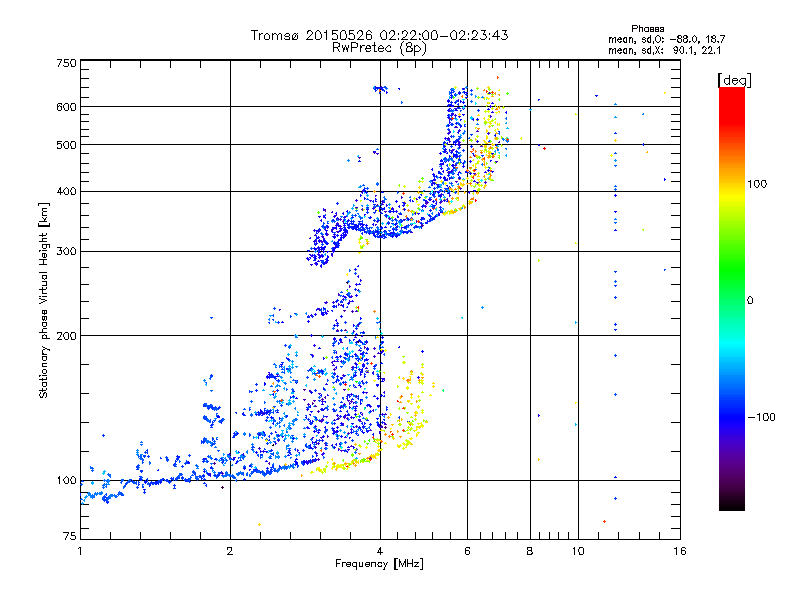
Task: Click the "mean, sd,X: 90.1, 22.1" line
Action: [x=664, y=51]
